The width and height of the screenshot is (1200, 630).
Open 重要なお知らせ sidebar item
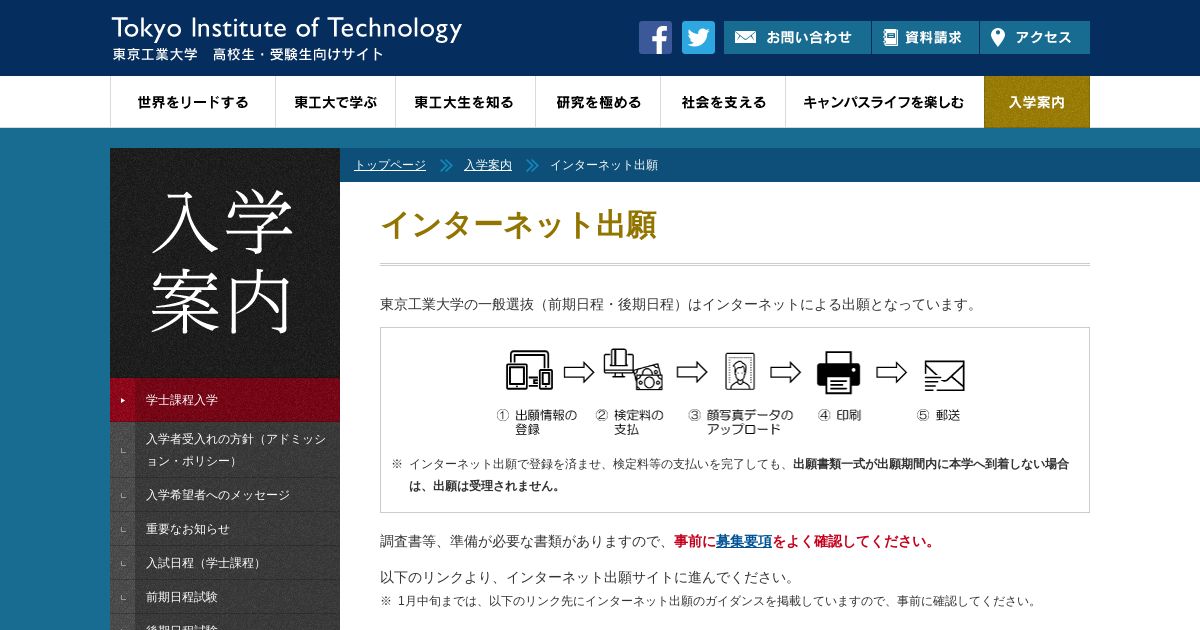click(225, 529)
